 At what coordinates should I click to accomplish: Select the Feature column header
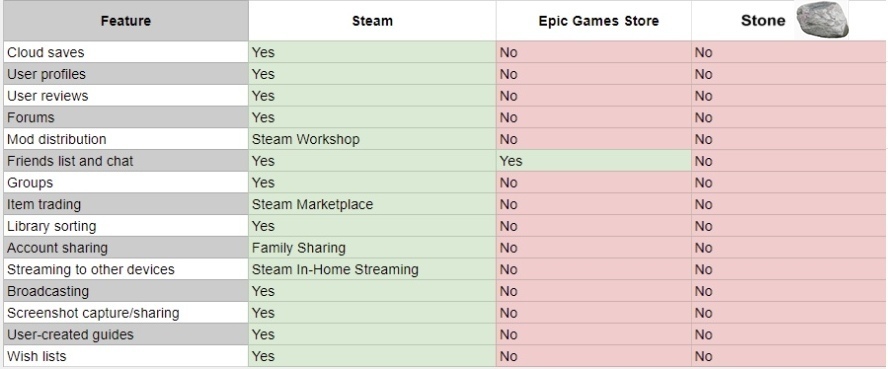(x=126, y=21)
